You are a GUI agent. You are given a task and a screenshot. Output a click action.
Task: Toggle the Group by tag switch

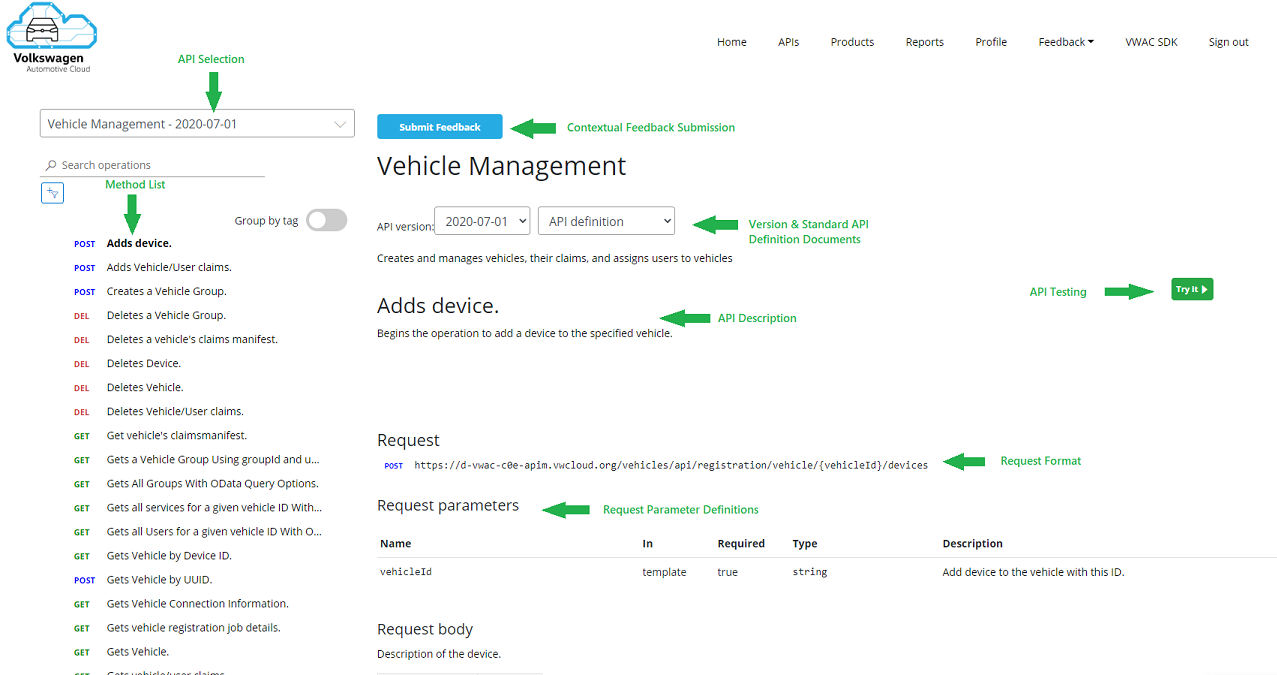pos(326,219)
